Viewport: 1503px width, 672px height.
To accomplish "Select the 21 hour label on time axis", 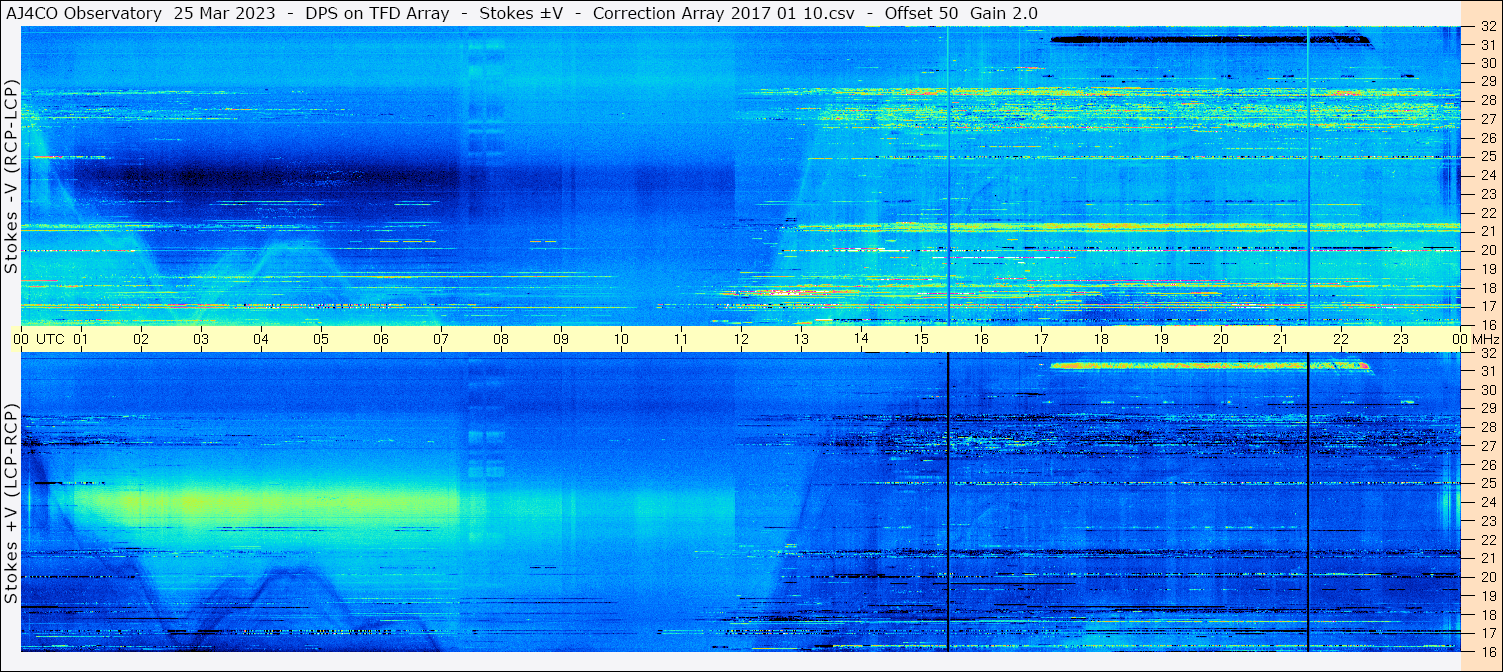I will click(1281, 339).
